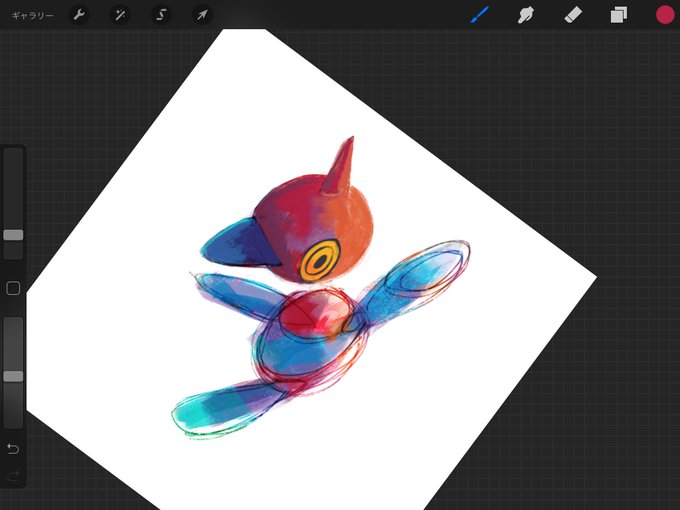Select the Smudge finger tool
The image size is (680, 510).
pos(525,15)
